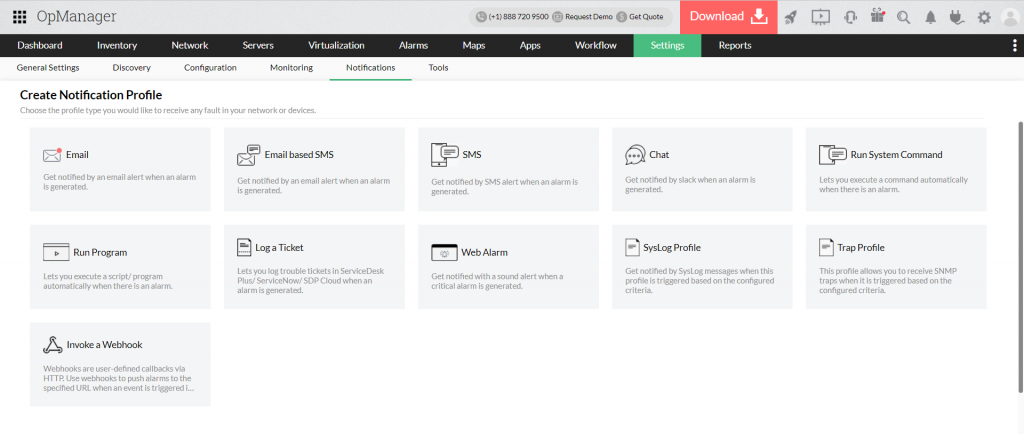Open the user profile avatar
The width and height of the screenshot is (1024, 434).
[x=1009, y=17]
